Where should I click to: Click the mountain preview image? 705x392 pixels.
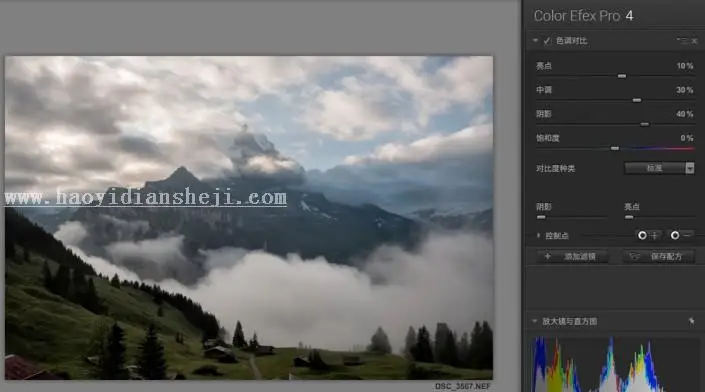pyautogui.click(x=249, y=218)
